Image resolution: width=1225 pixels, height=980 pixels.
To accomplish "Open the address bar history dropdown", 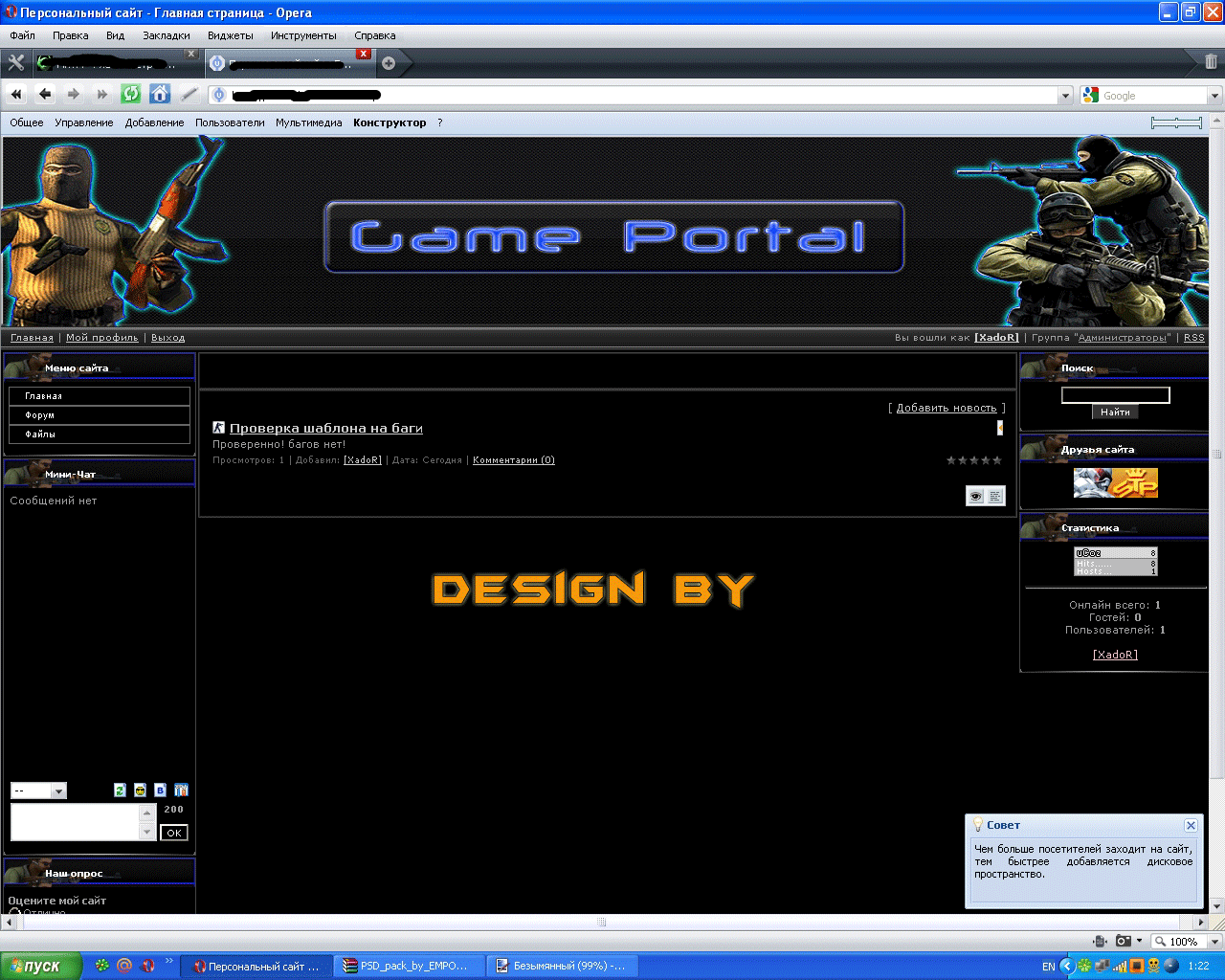I will (x=1066, y=95).
